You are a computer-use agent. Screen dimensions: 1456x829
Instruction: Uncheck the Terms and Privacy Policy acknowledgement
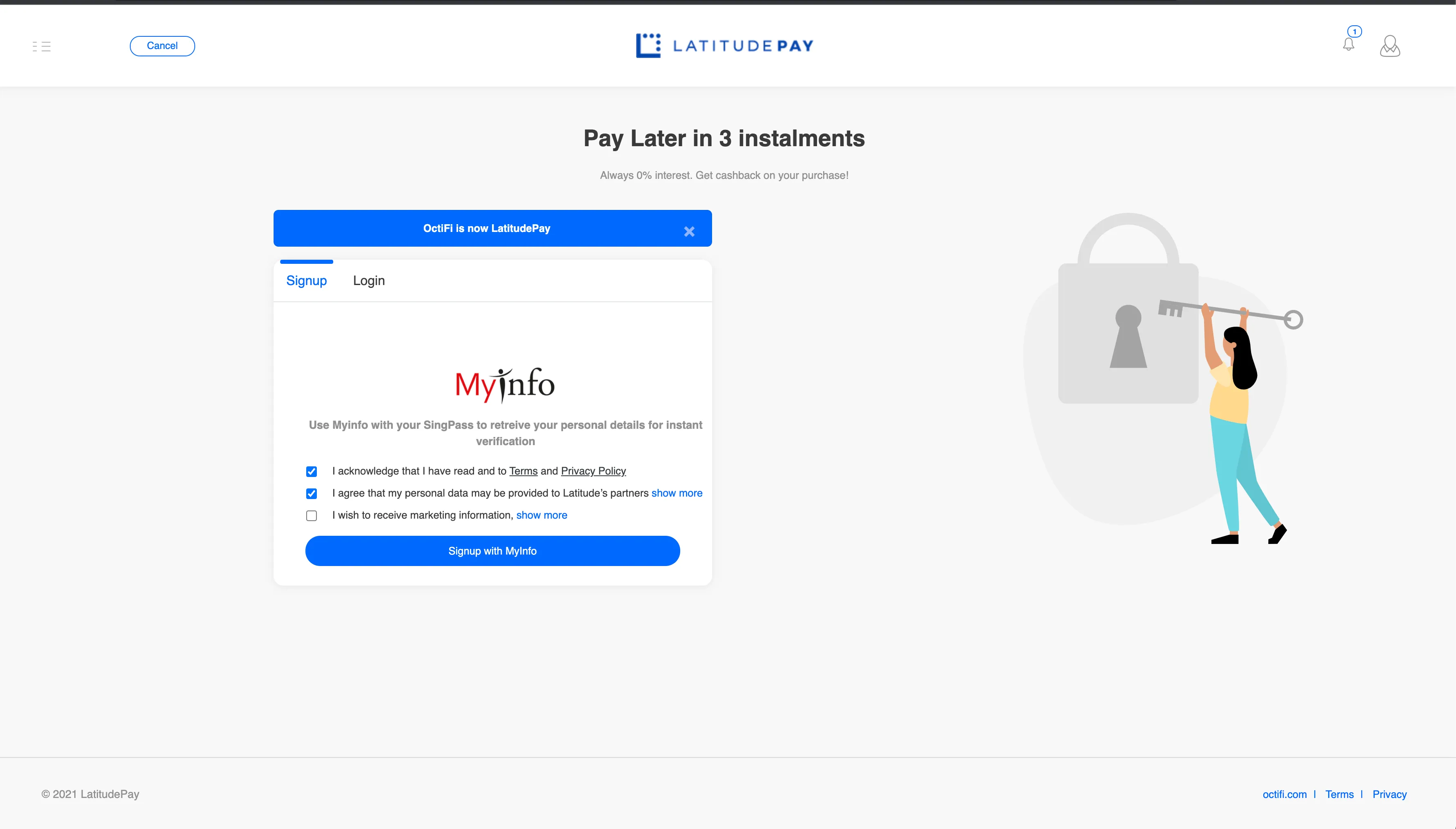(x=312, y=471)
